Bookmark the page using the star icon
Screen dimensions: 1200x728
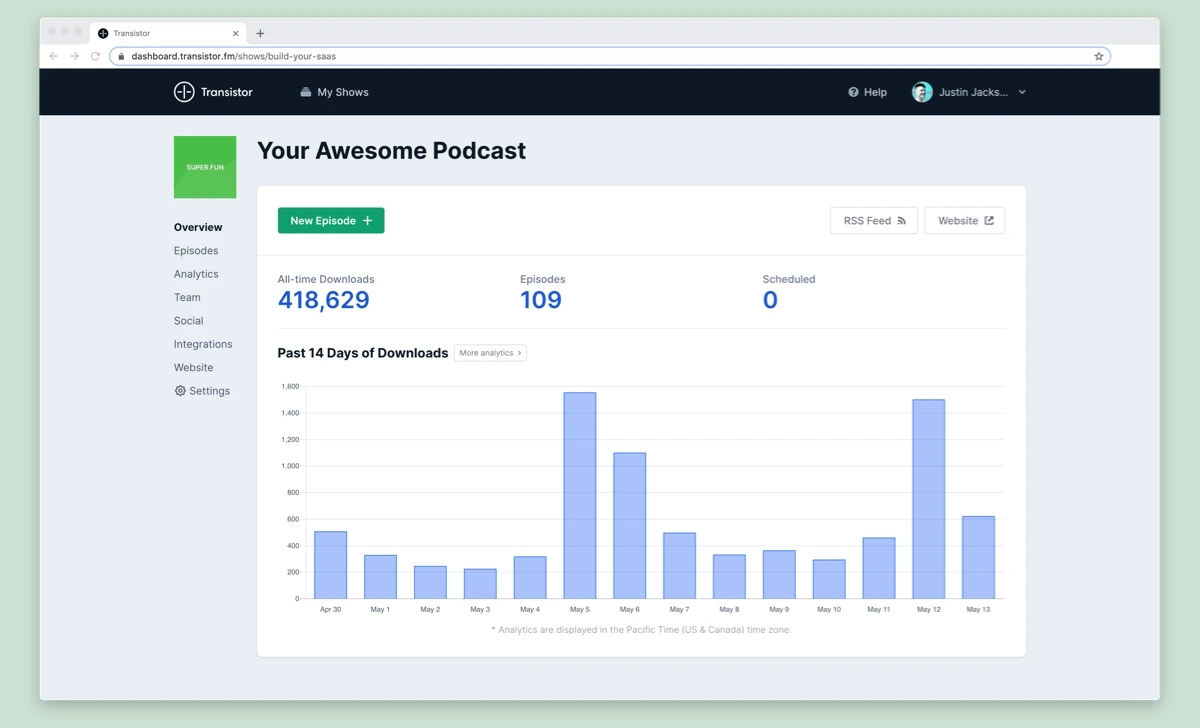[1098, 56]
